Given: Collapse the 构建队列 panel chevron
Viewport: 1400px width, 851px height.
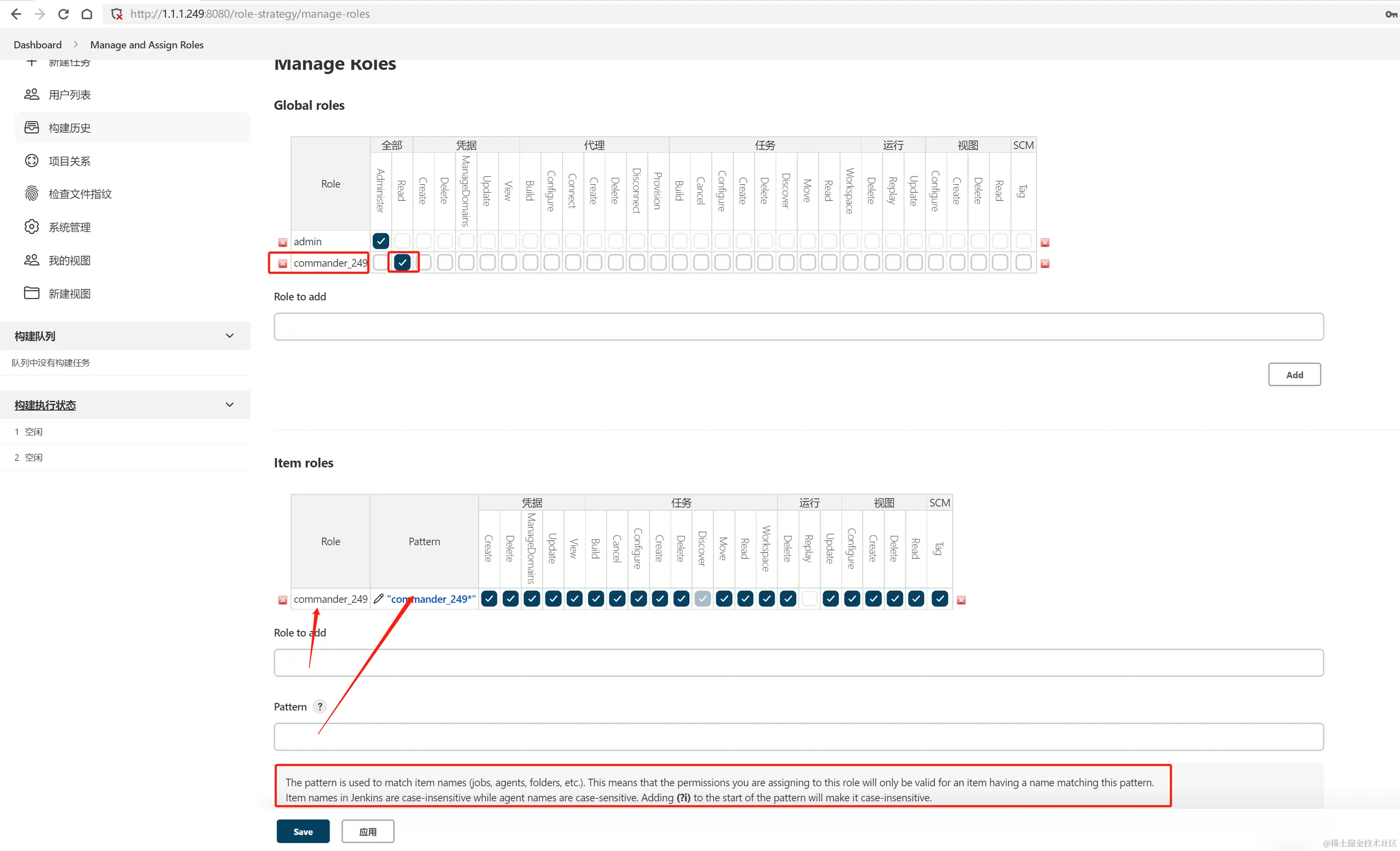Looking at the screenshot, I should 230,336.
